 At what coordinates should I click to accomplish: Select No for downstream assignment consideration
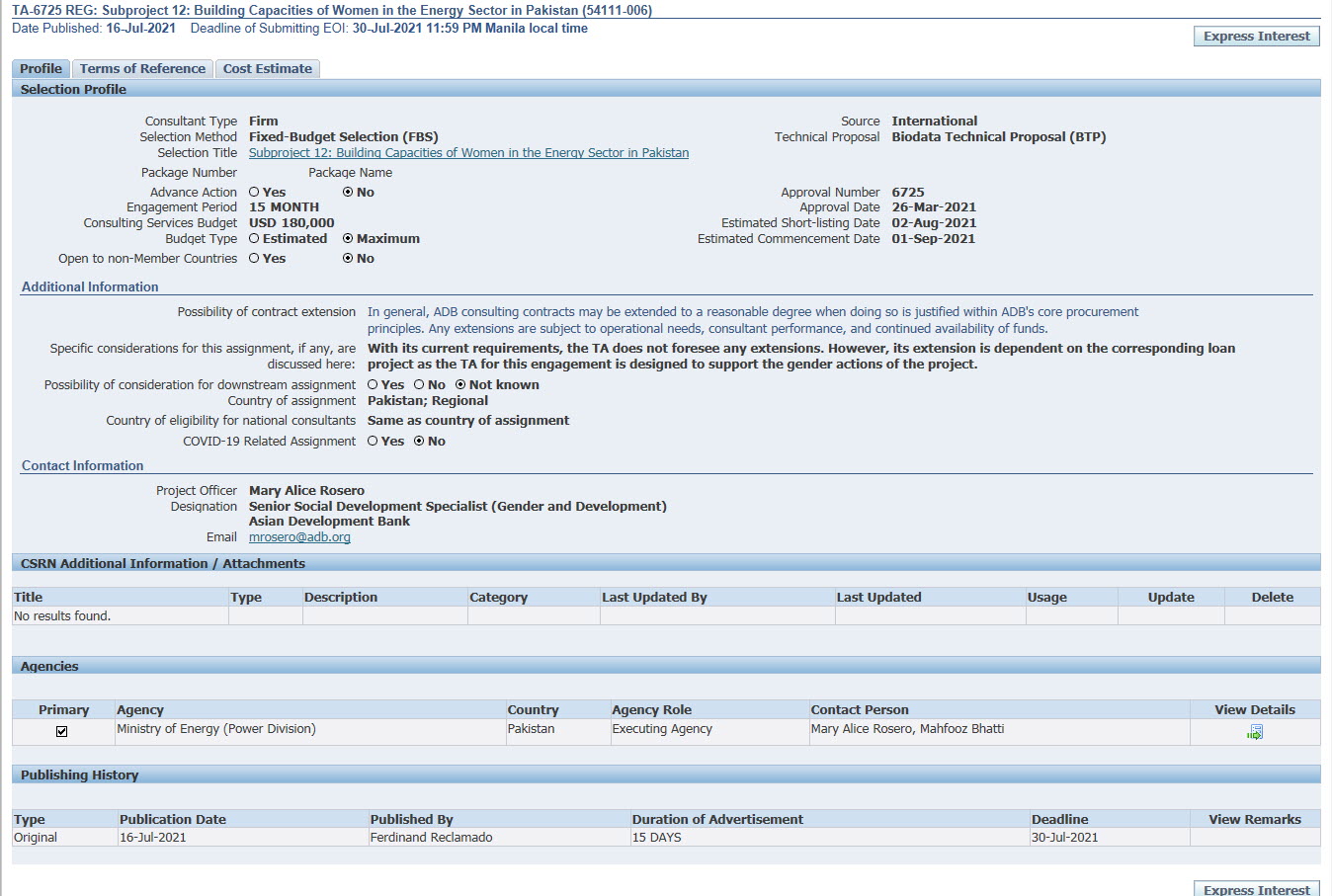tap(419, 385)
